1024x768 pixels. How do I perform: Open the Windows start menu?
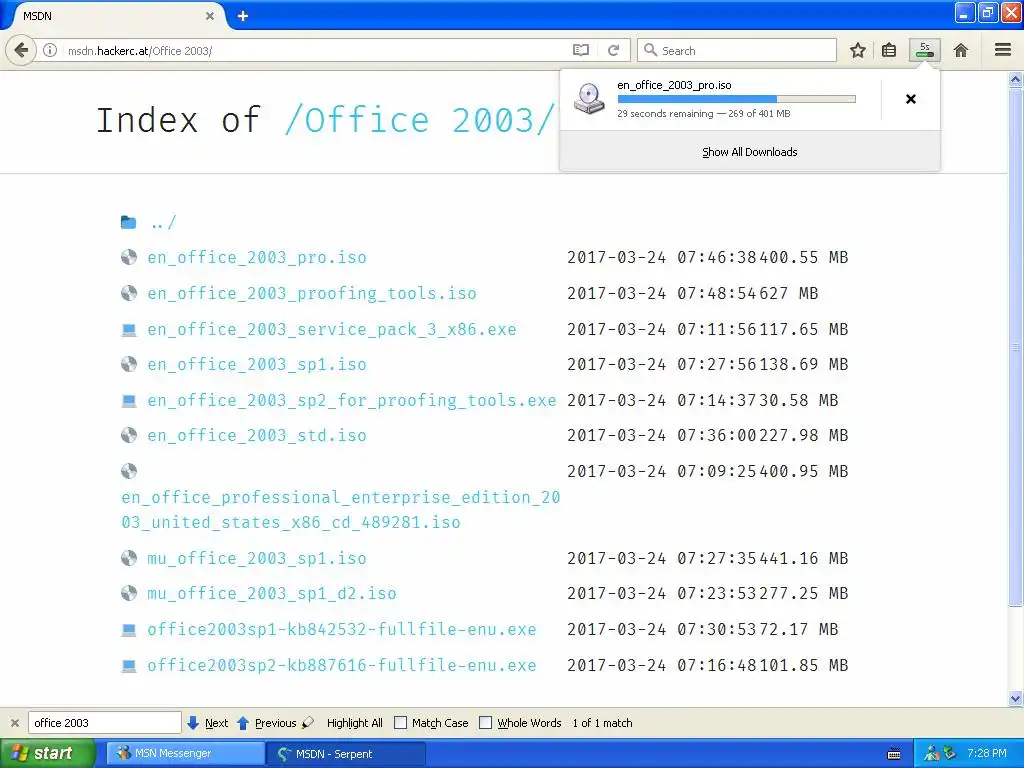tap(47, 754)
